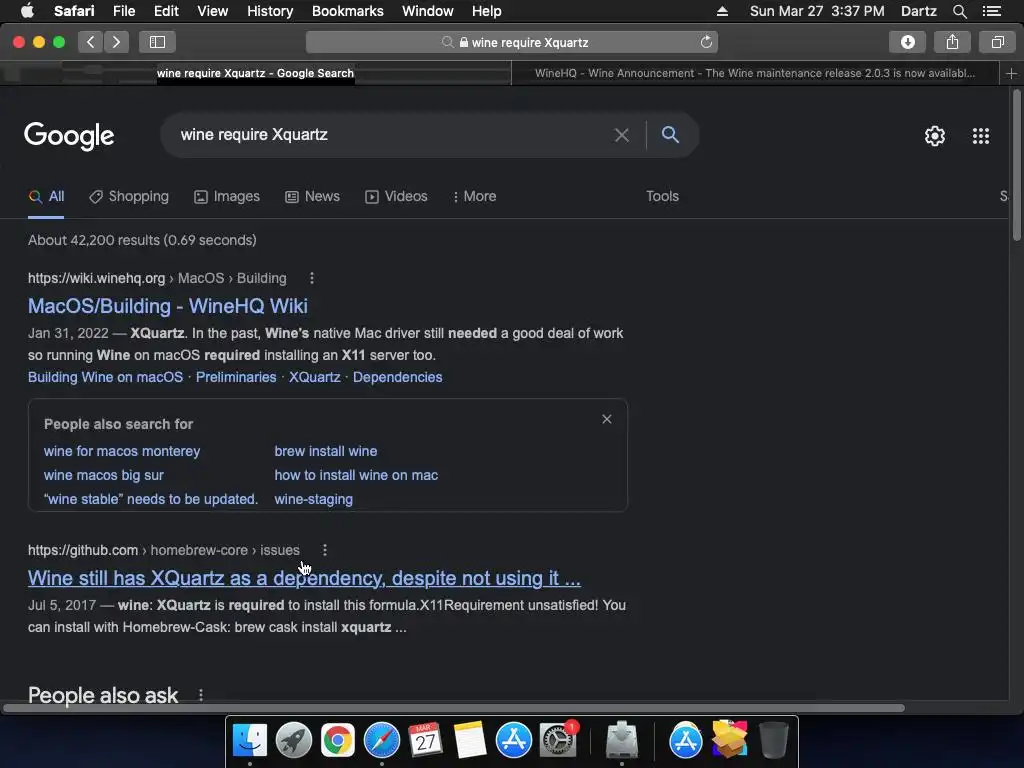Open Spotlight search in the menu bar
1024x768 pixels.
coord(959,11)
